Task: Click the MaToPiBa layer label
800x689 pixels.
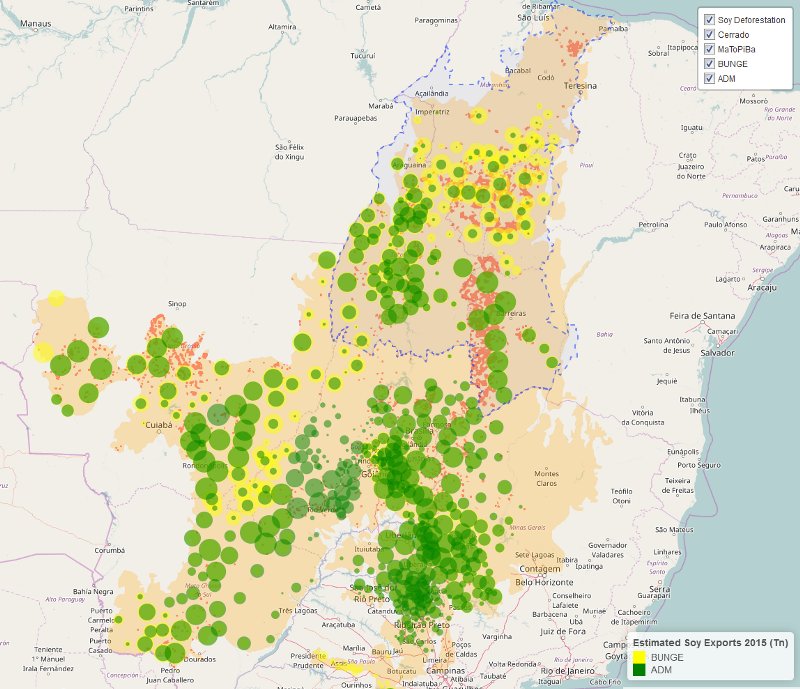Action: (x=736, y=50)
